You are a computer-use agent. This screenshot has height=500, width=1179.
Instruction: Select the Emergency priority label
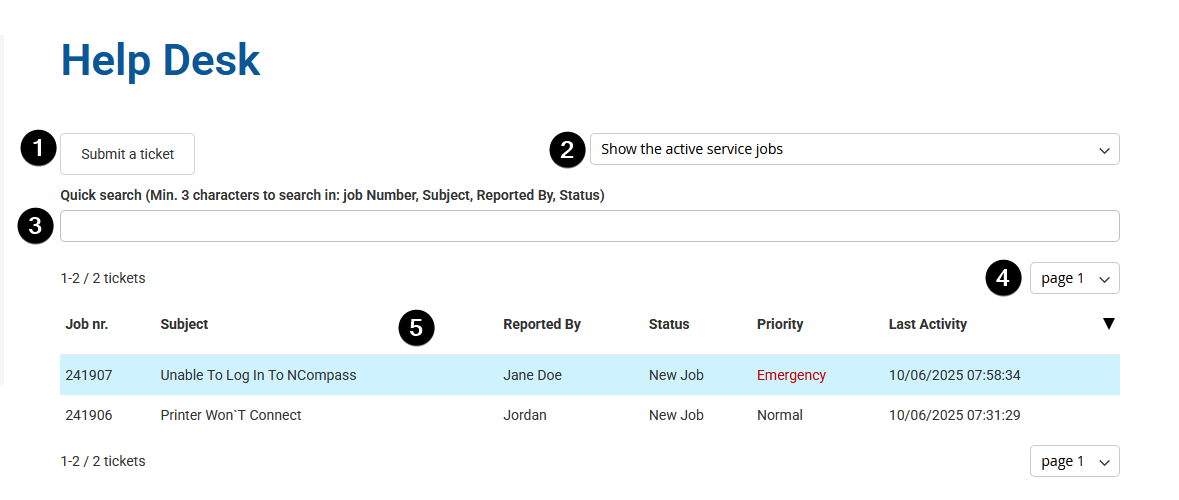pos(791,375)
